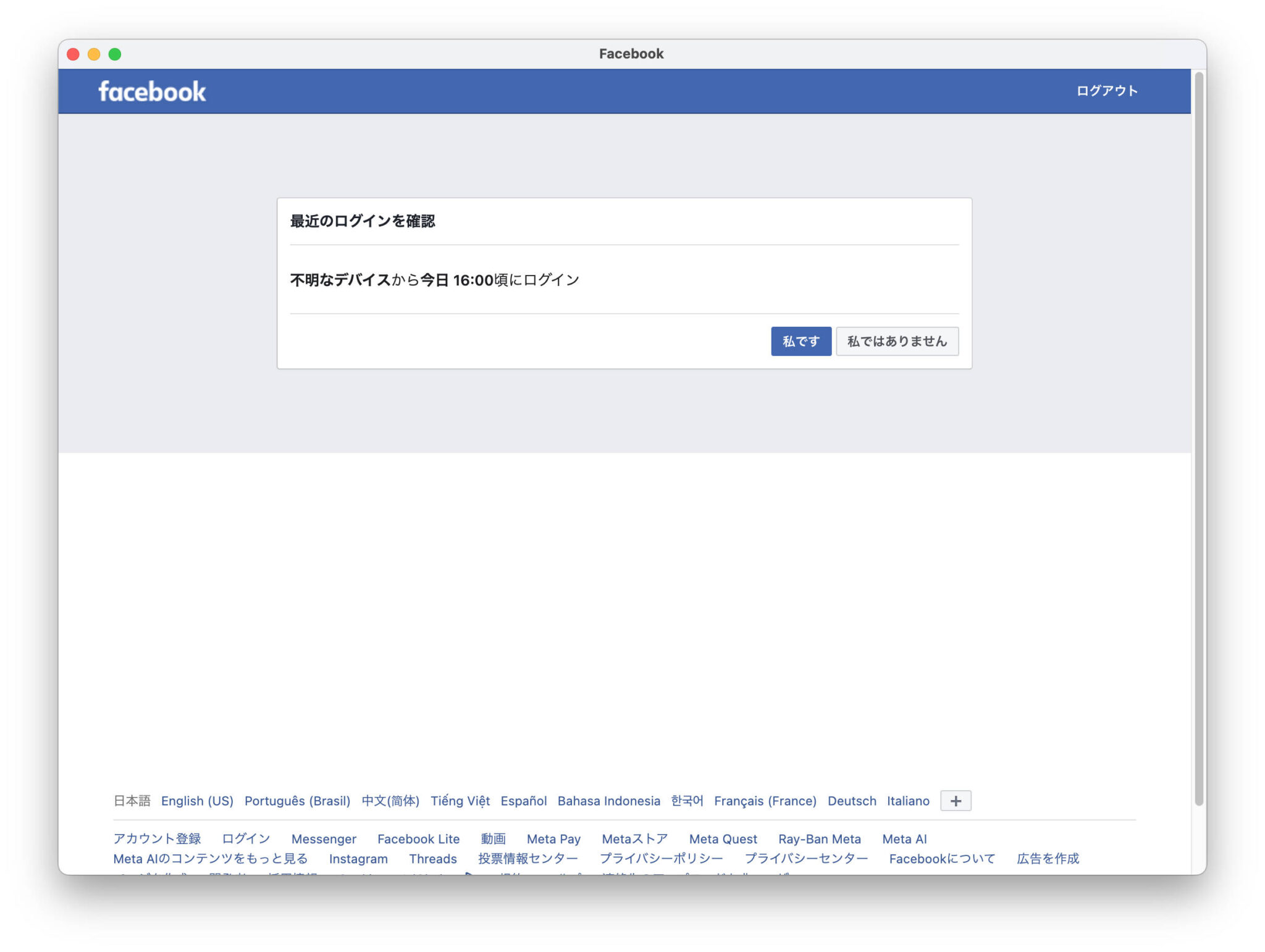The width and height of the screenshot is (1265, 952).
Task: Click the ログアウト link in header
Action: tap(1106, 91)
